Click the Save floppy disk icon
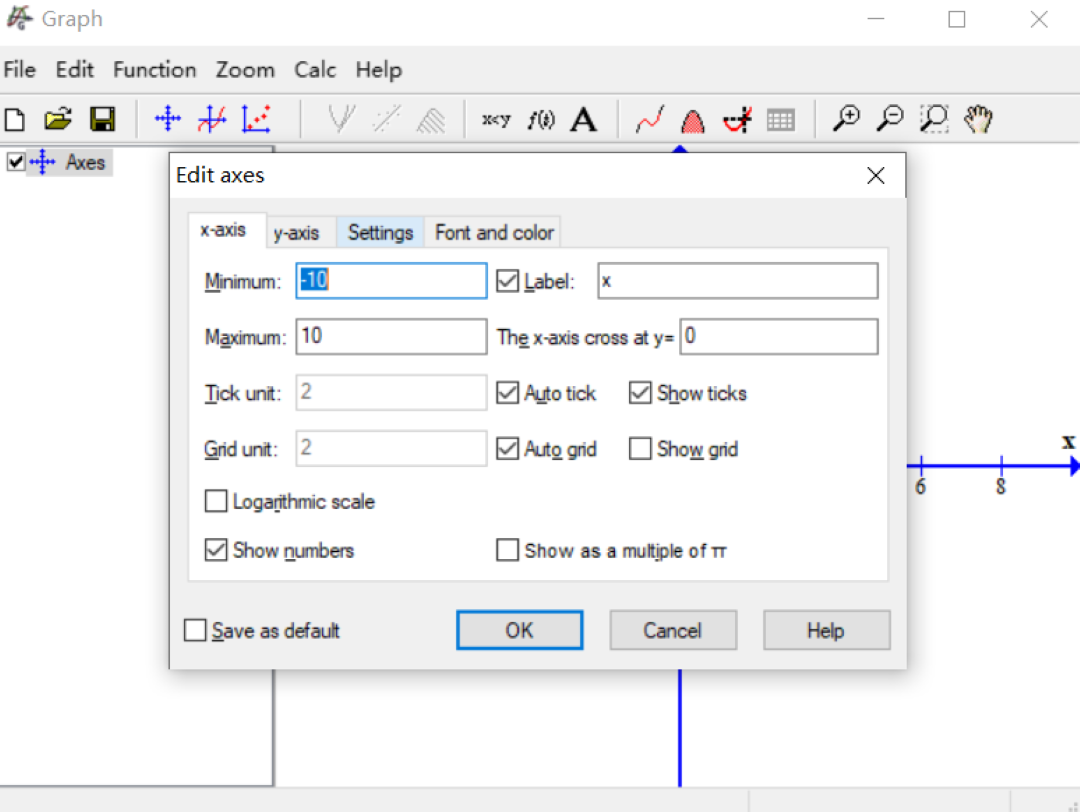The width and height of the screenshot is (1080, 812). point(101,120)
